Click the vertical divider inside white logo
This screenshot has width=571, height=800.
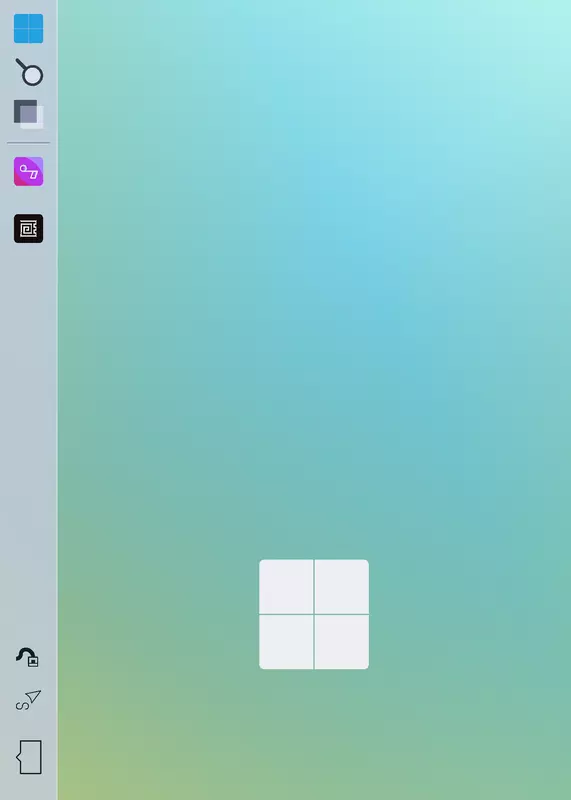[314, 614]
